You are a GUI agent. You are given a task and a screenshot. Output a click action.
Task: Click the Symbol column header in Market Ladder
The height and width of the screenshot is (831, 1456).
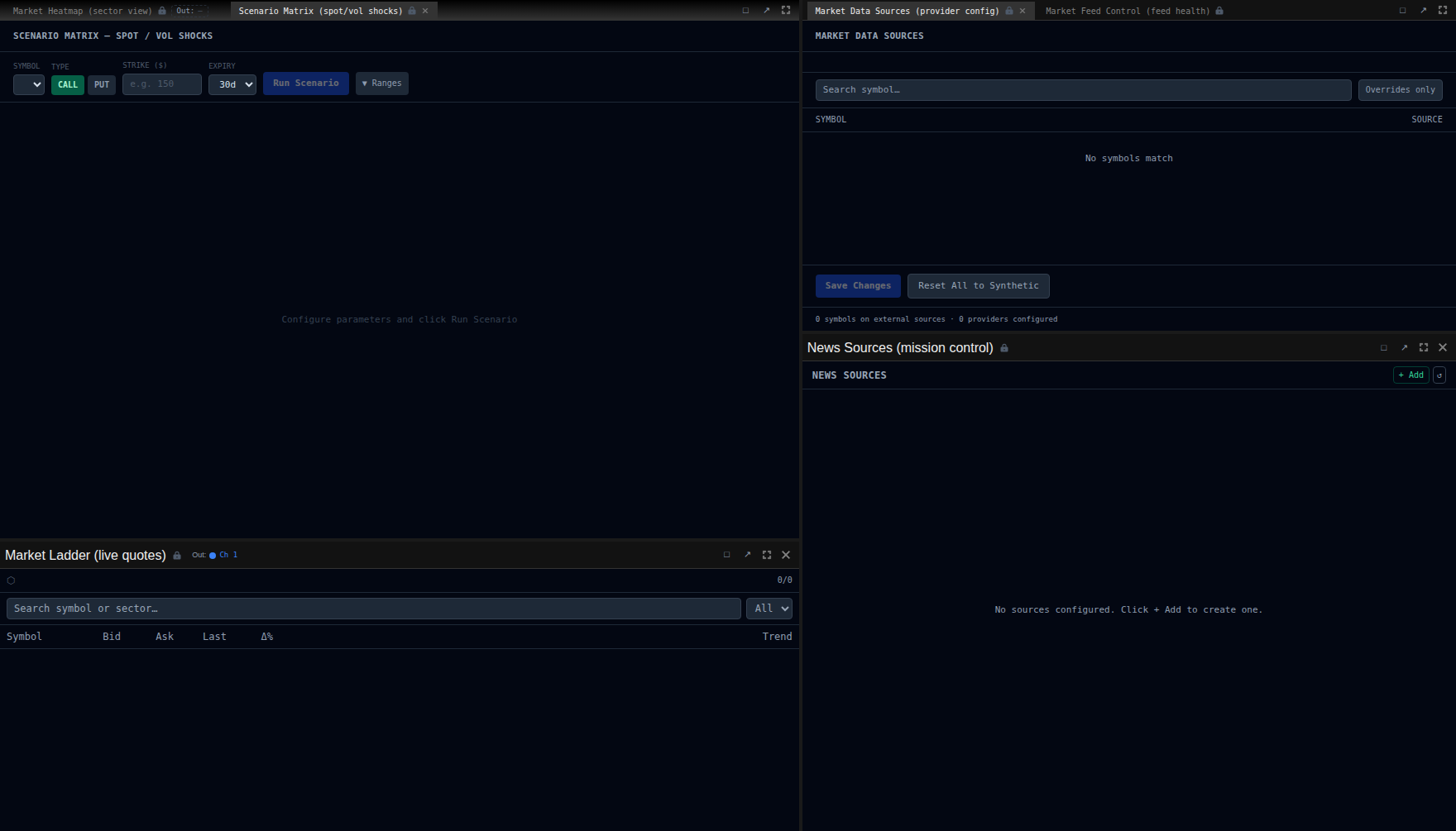pyautogui.click(x=24, y=637)
